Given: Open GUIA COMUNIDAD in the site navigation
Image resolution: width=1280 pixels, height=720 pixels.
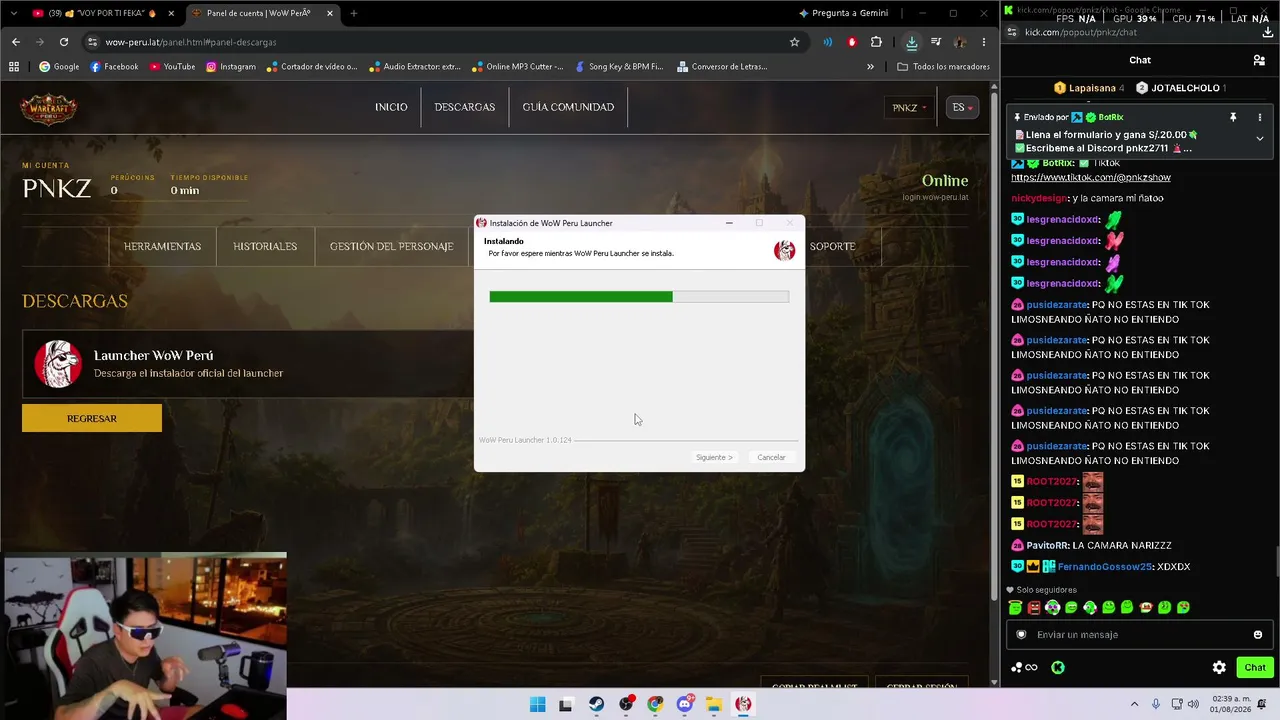Looking at the screenshot, I should [568, 107].
